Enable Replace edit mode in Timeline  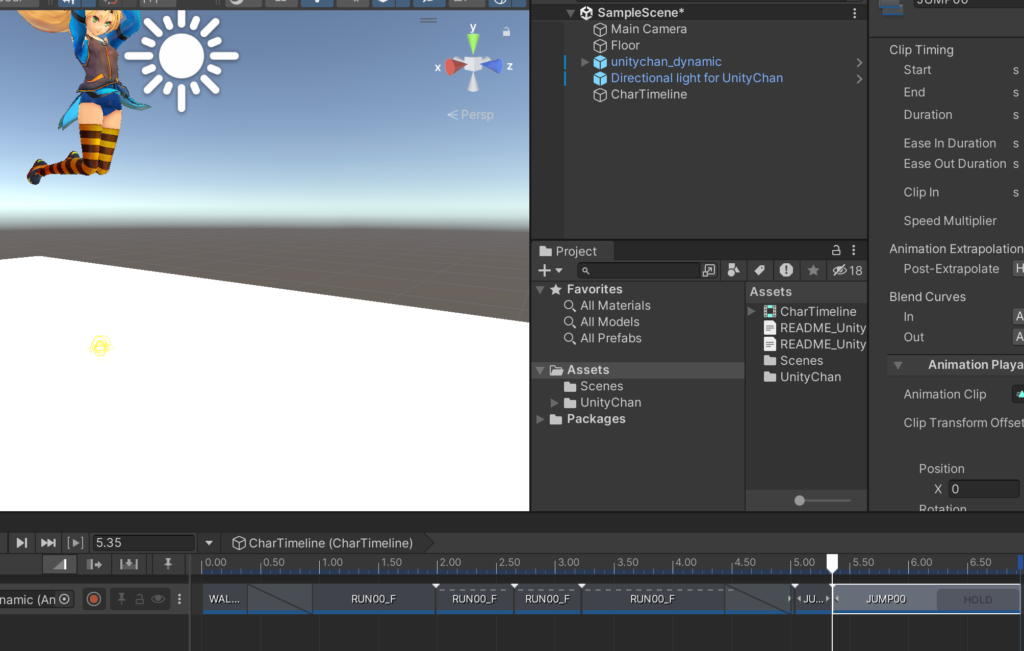click(129, 564)
